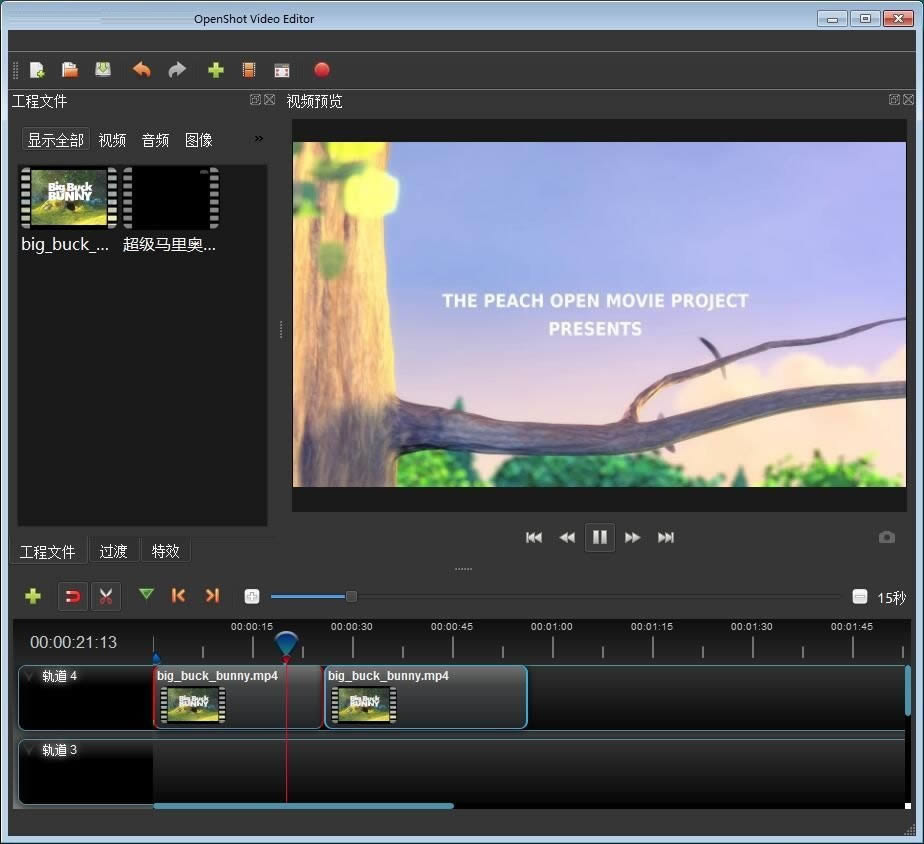Image resolution: width=924 pixels, height=844 pixels.
Task: Click the small blue marker at timeline start
Action: click(x=156, y=658)
